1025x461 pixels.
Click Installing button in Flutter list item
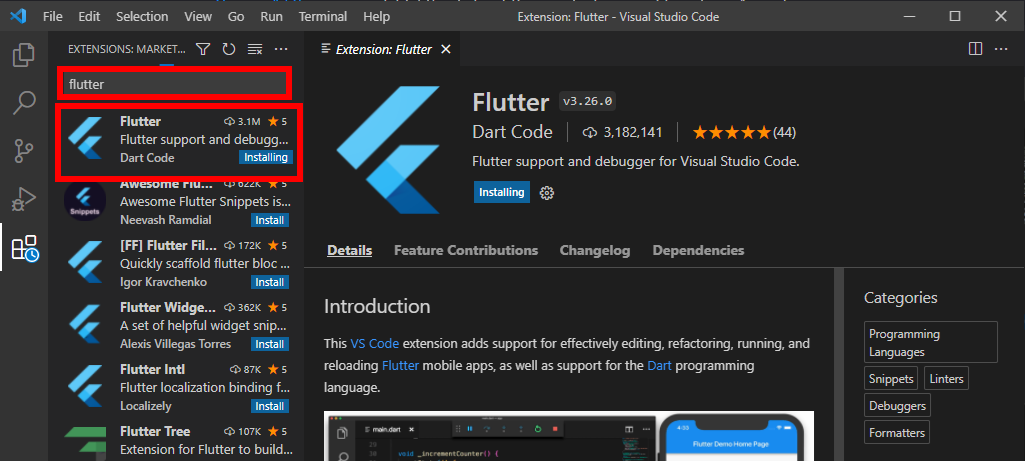pyautogui.click(x=265, y=158)
